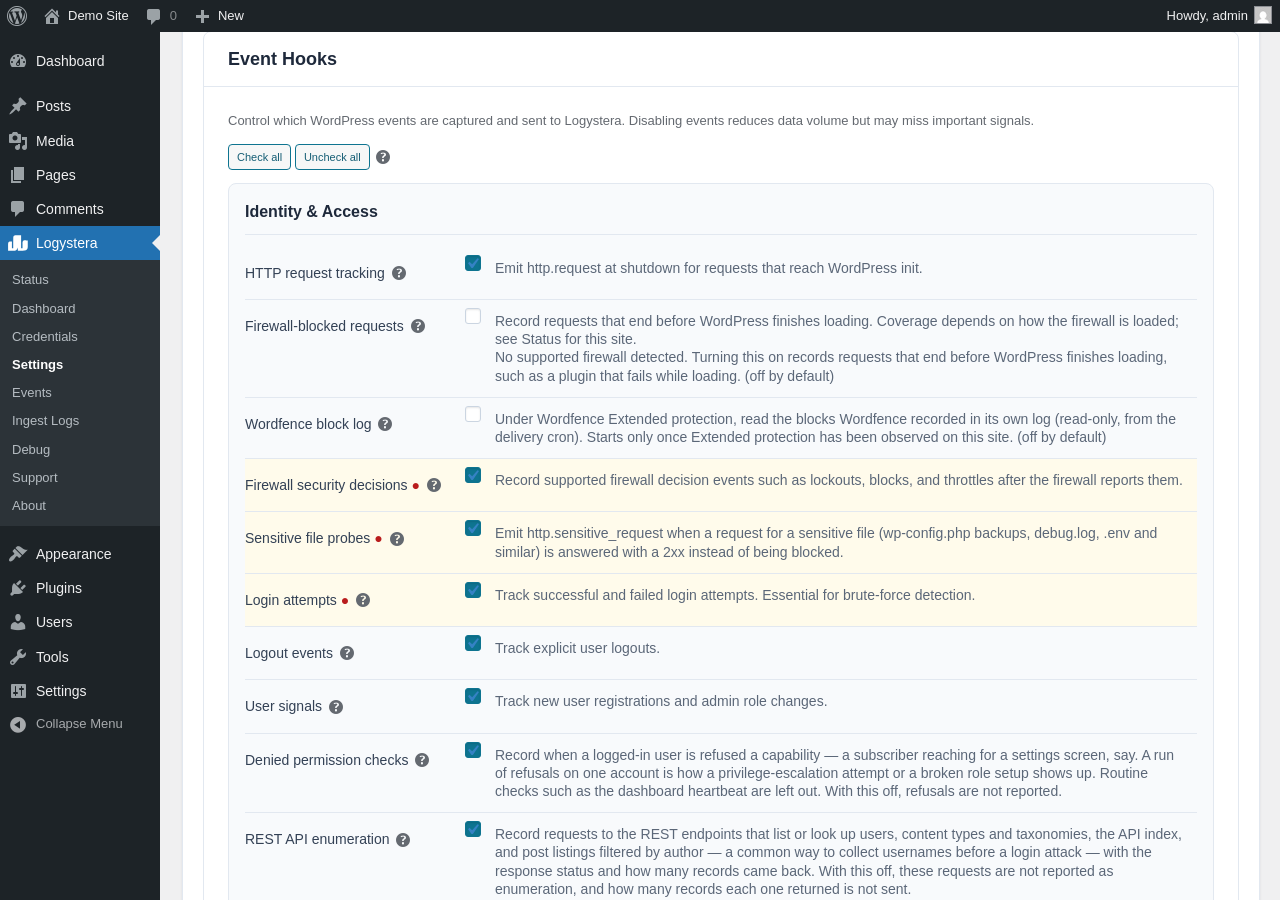1280x900 pixels.
Task: Show help for Firewall security decisions
Action: coord(434,485)
